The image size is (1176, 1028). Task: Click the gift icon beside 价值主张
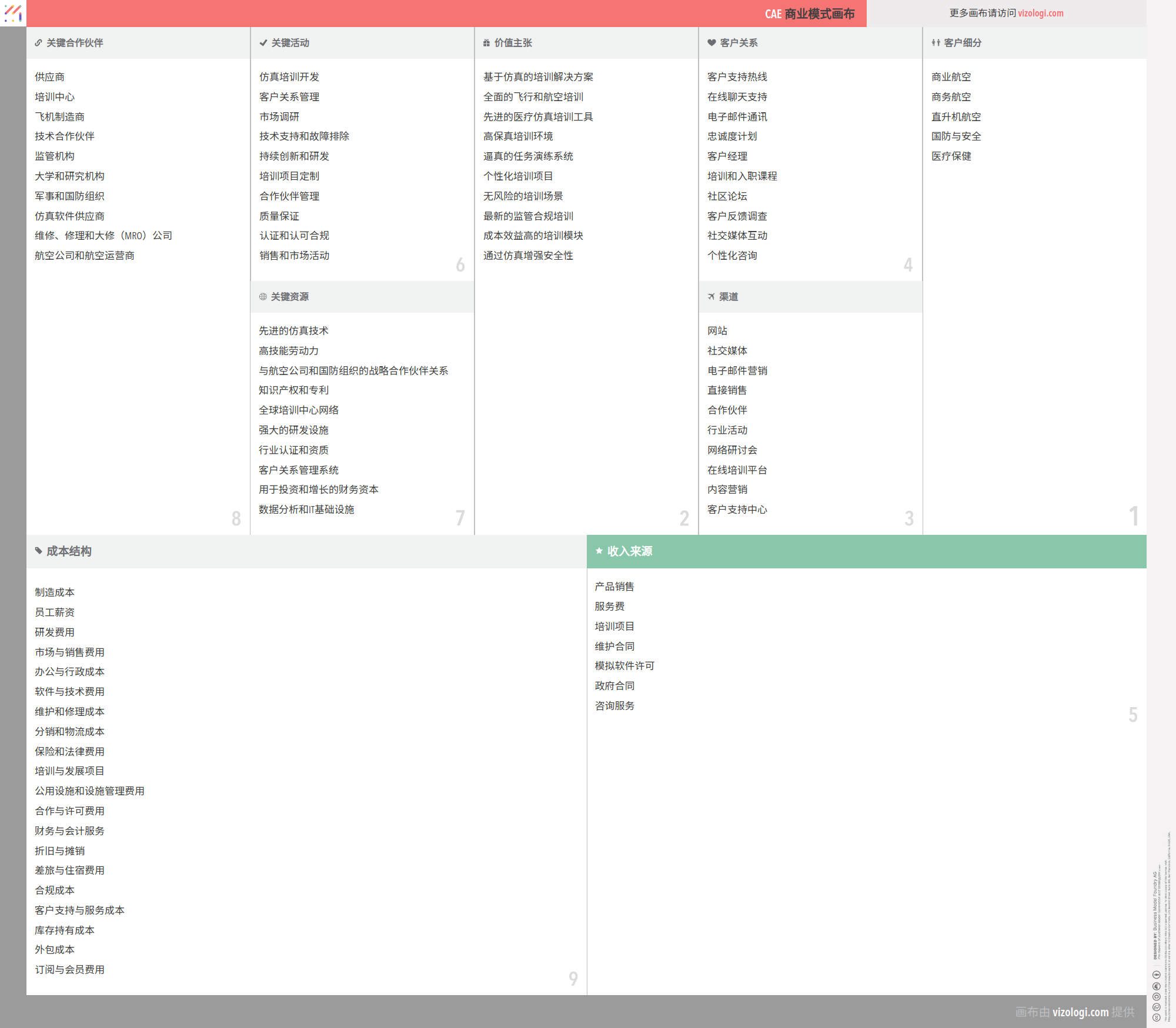click(486, 43)
